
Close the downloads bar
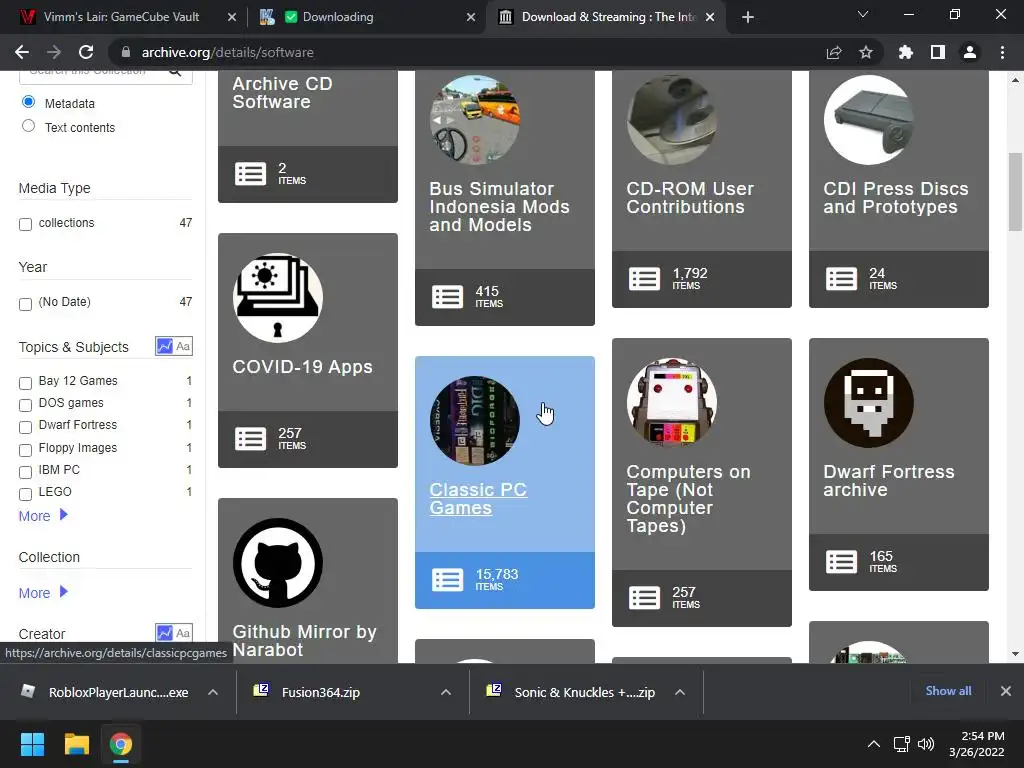click(1006, 691)
